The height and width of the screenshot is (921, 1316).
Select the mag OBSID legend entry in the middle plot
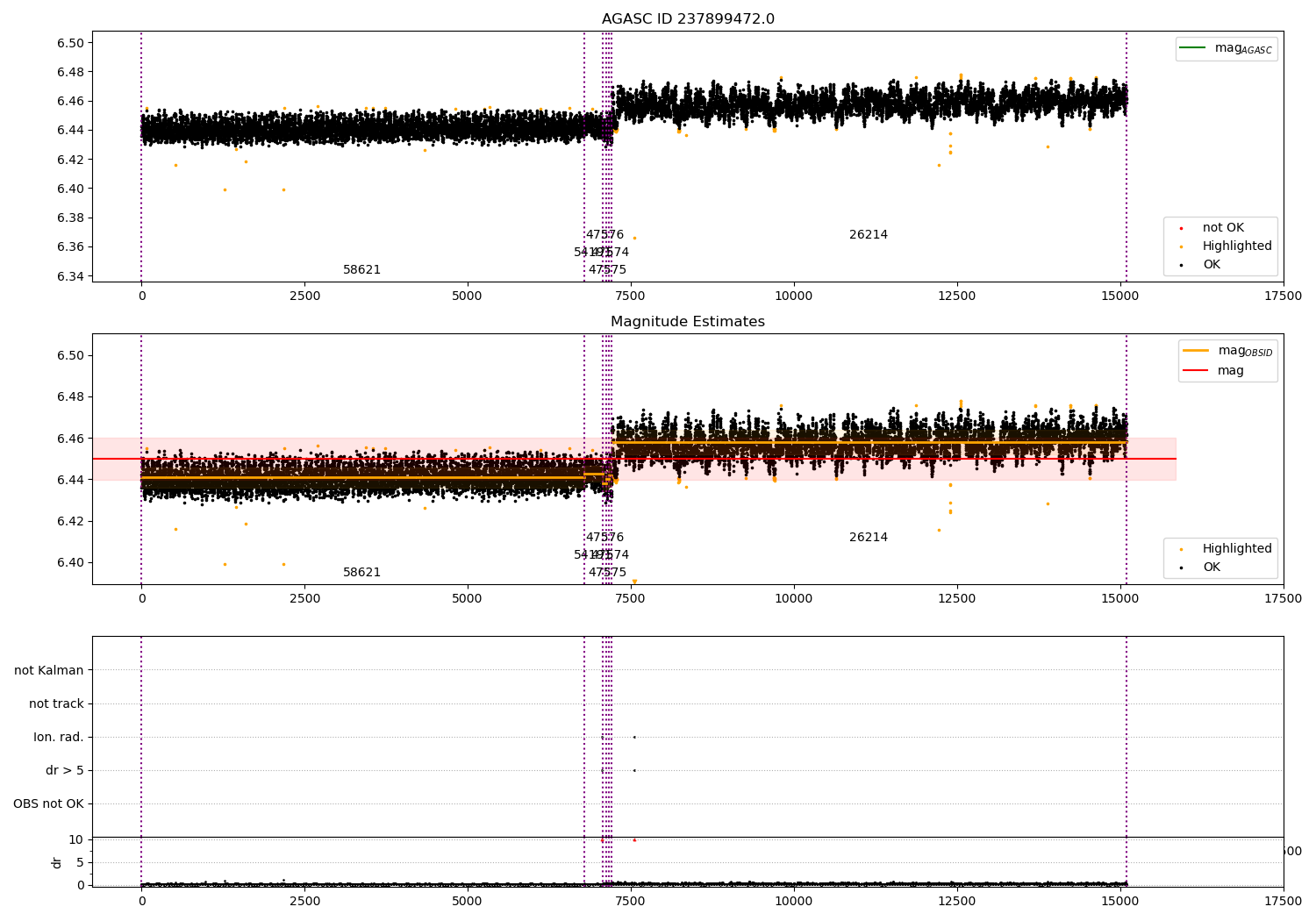(x=1227, y=351)
